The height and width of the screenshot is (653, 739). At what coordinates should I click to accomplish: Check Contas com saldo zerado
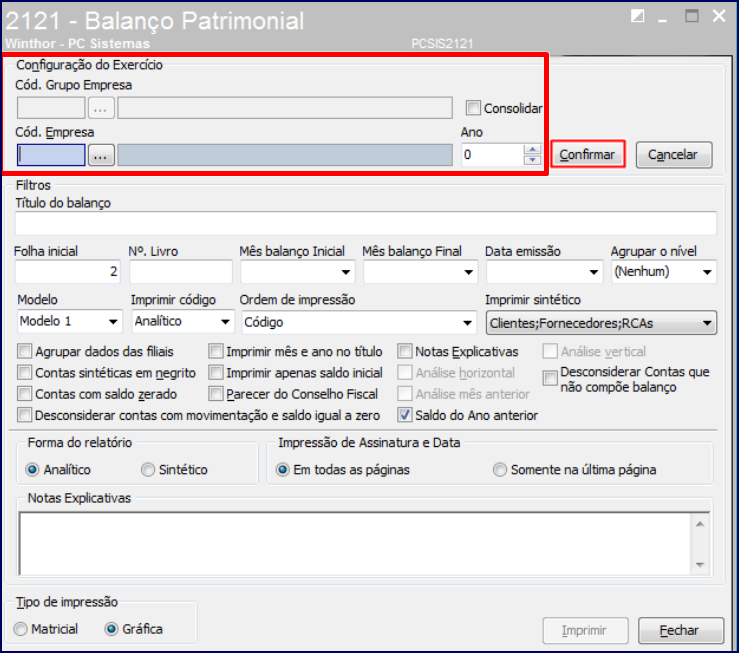pyautogui.click(x=25, y=394)
